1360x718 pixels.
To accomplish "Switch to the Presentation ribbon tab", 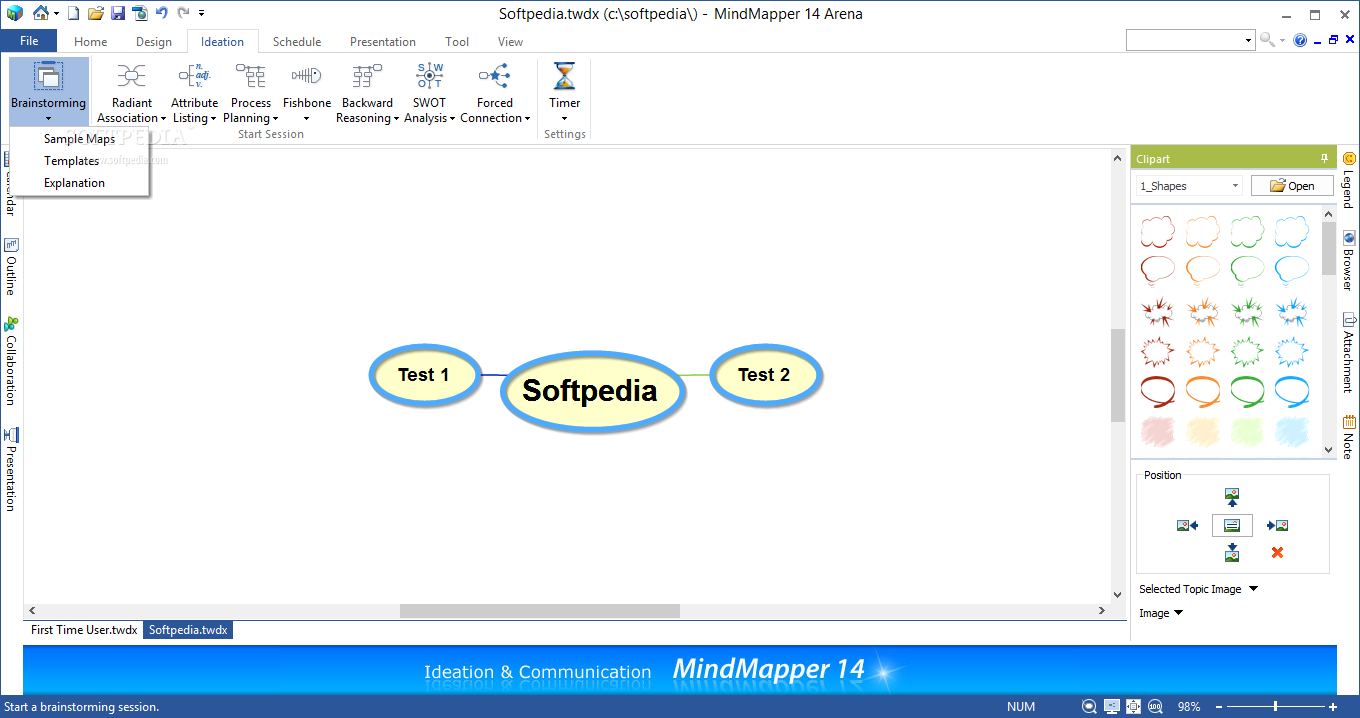I will [x=383, y=42].
